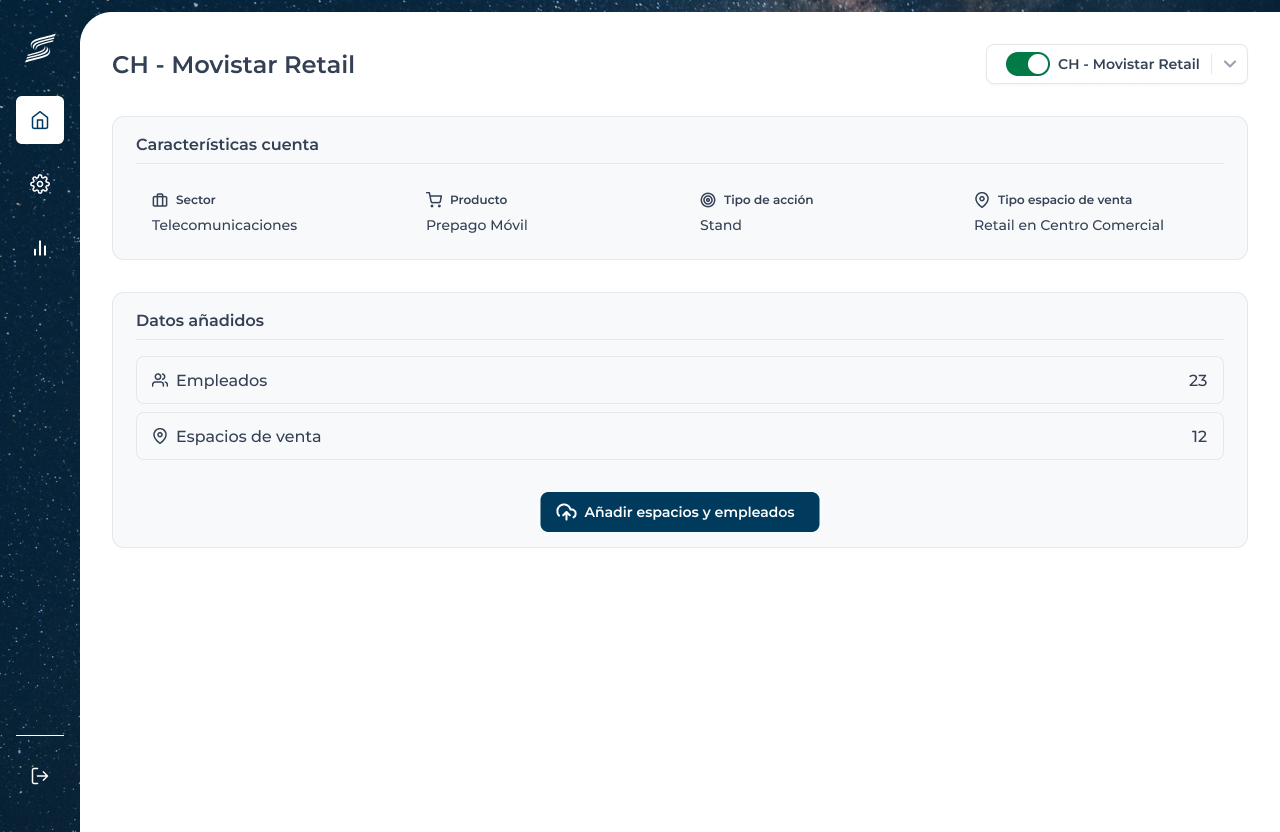
Task: Click the target icon beside Tipo de acción
Action: [708, 200]
